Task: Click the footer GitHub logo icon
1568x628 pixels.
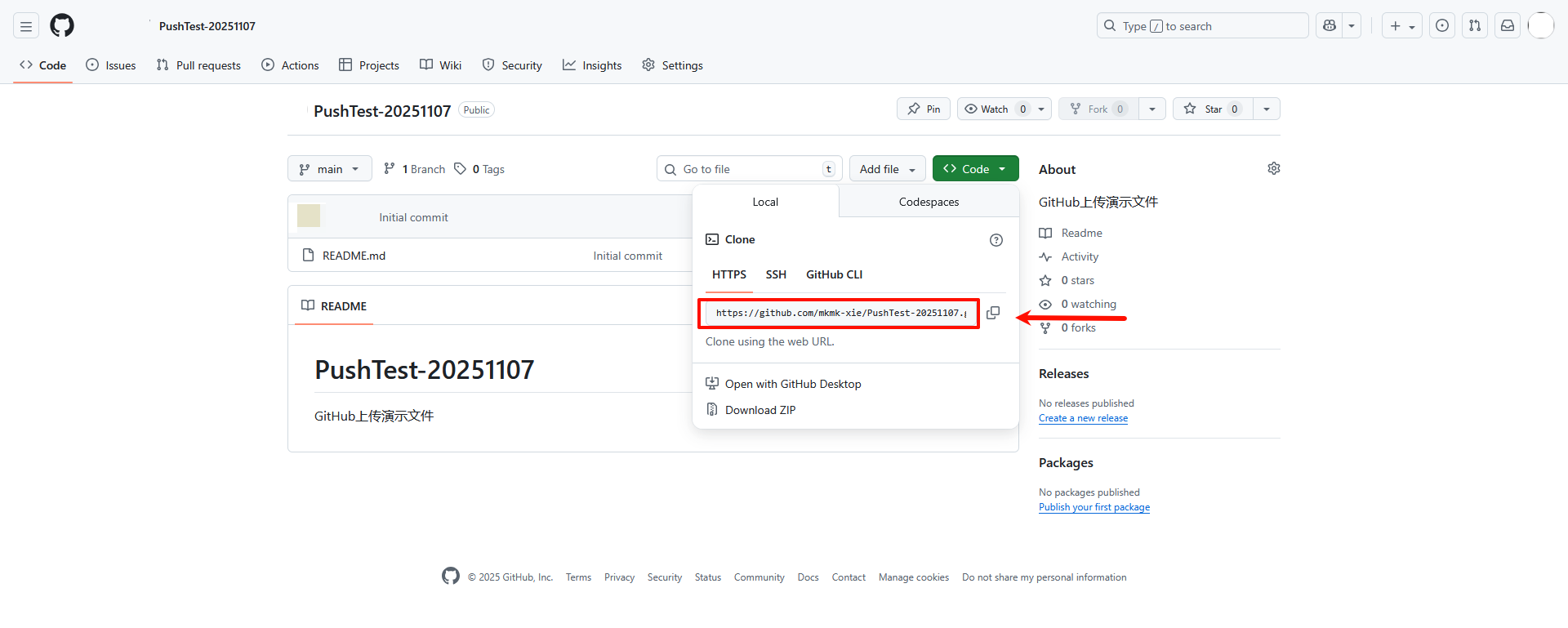Action: [x=451, y=576]
